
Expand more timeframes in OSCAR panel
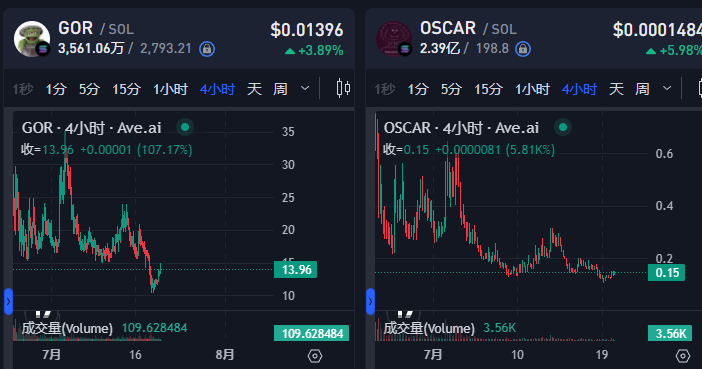pyautogui.click(x=667, y=88)
